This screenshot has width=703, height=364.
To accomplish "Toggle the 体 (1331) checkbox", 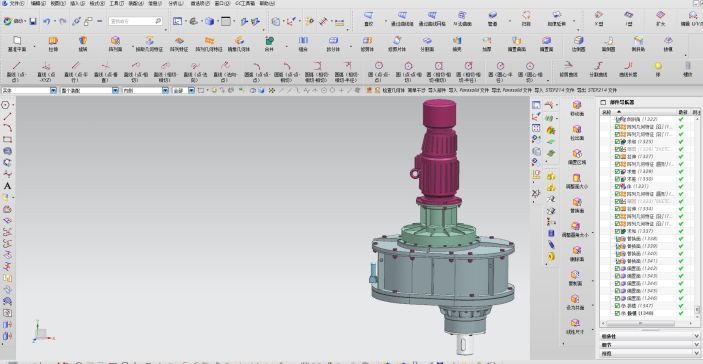I will [x=617, y=186].
